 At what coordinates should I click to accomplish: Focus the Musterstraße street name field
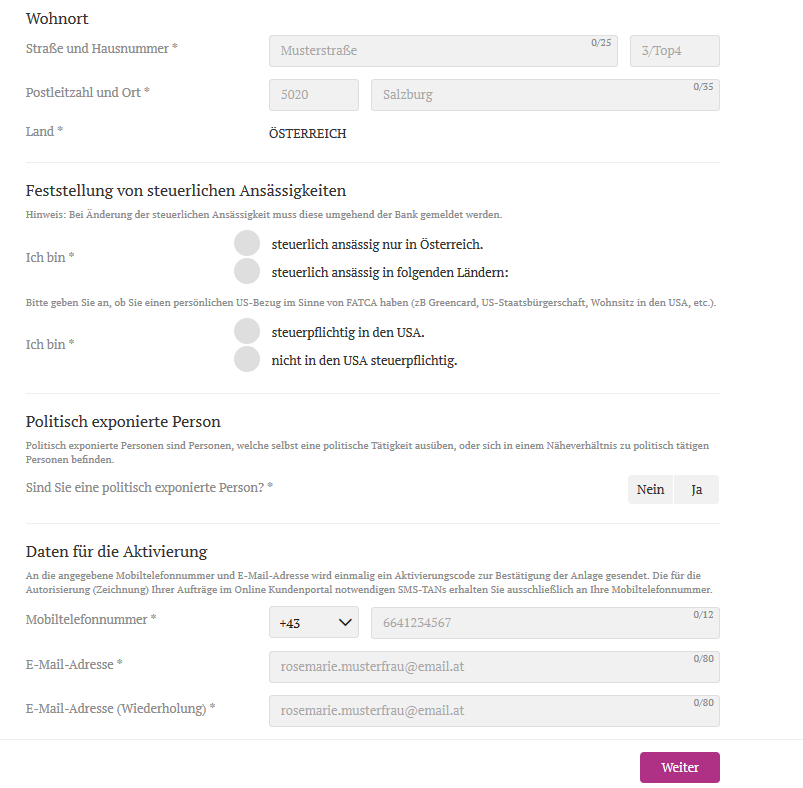click(x=442, y=51)
